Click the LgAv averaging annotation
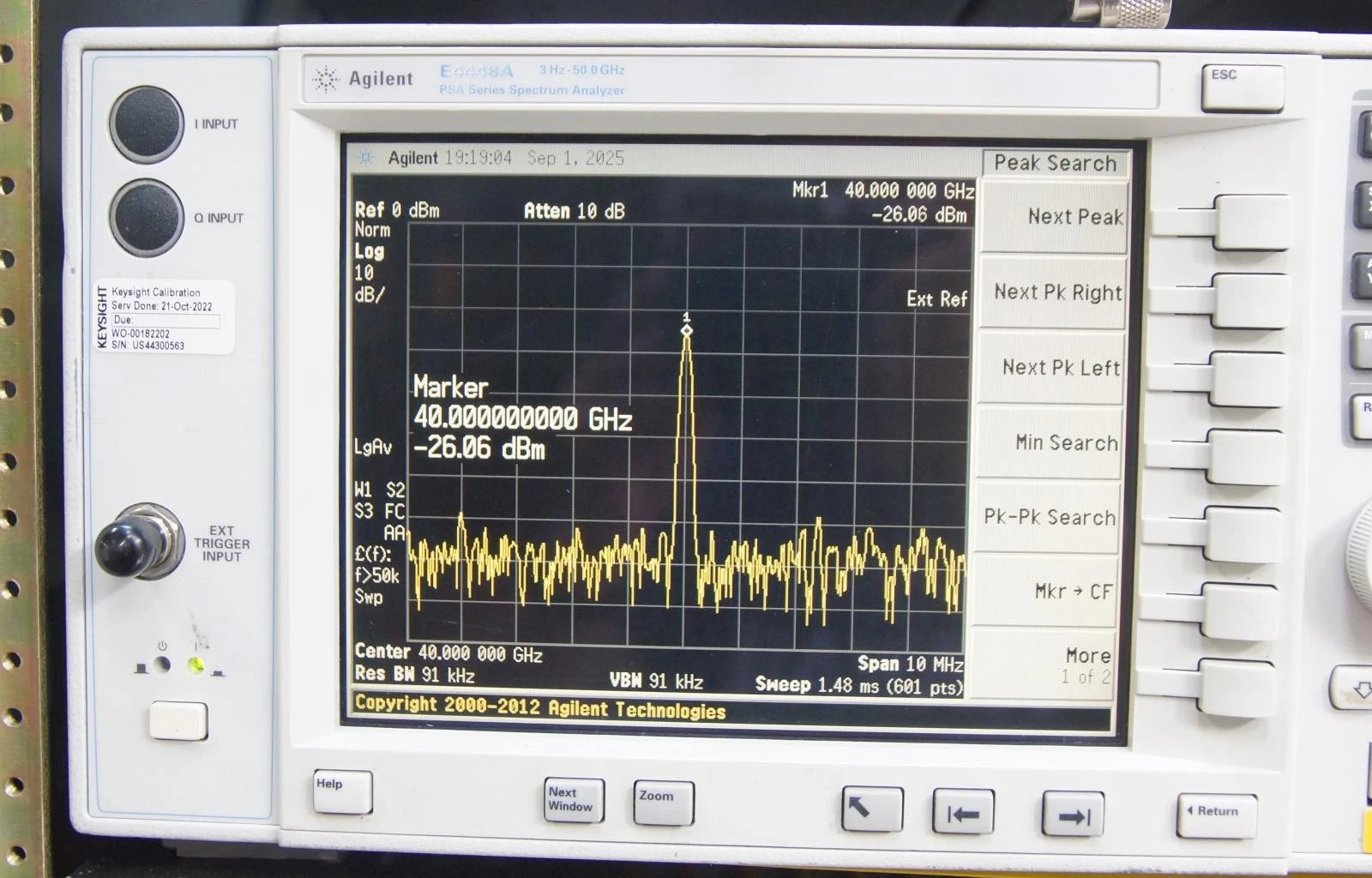Screen dimensions: 1372x878 (x=373, y=448)
